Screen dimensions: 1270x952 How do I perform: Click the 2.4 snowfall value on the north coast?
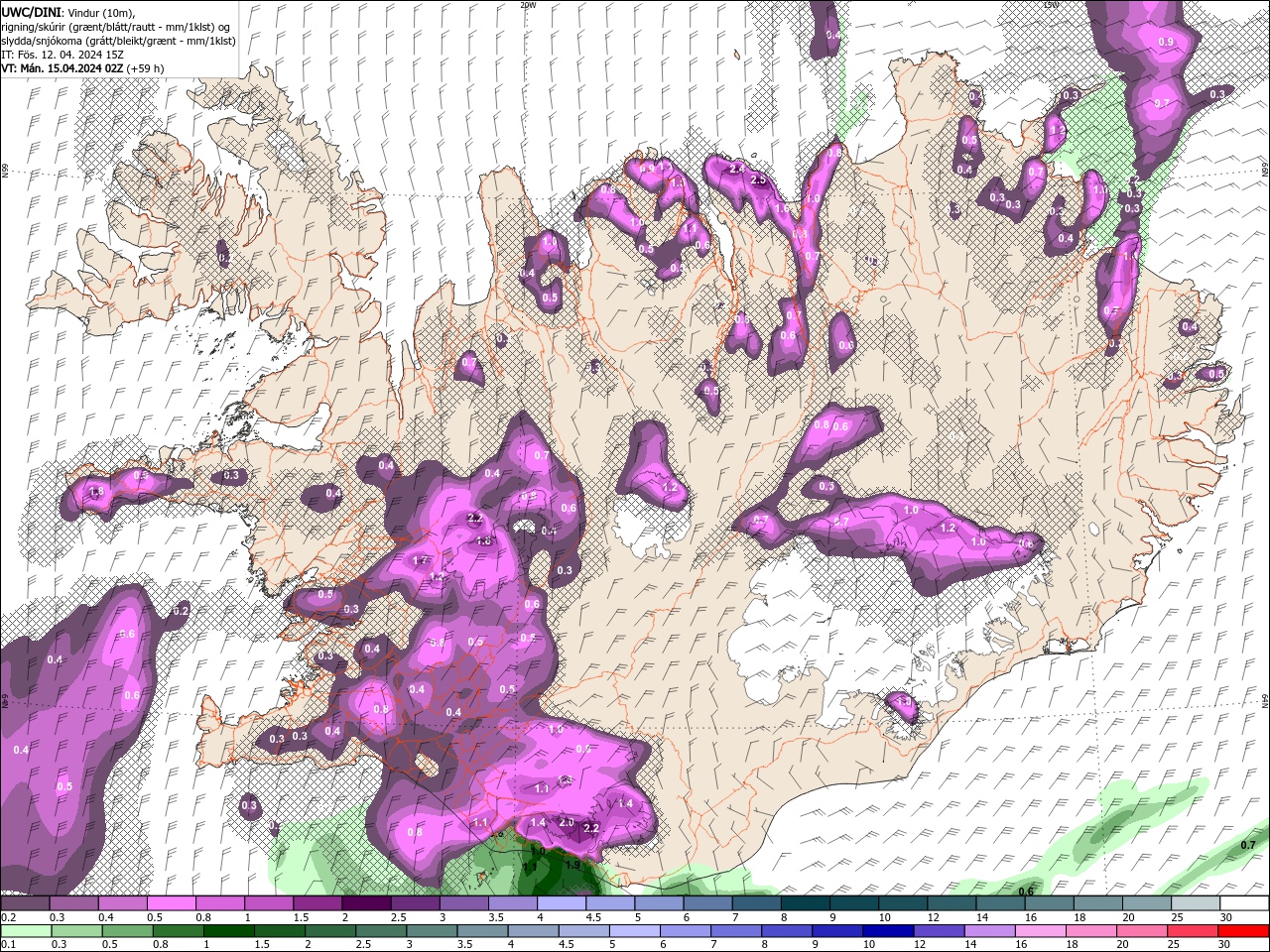point(736,170)
